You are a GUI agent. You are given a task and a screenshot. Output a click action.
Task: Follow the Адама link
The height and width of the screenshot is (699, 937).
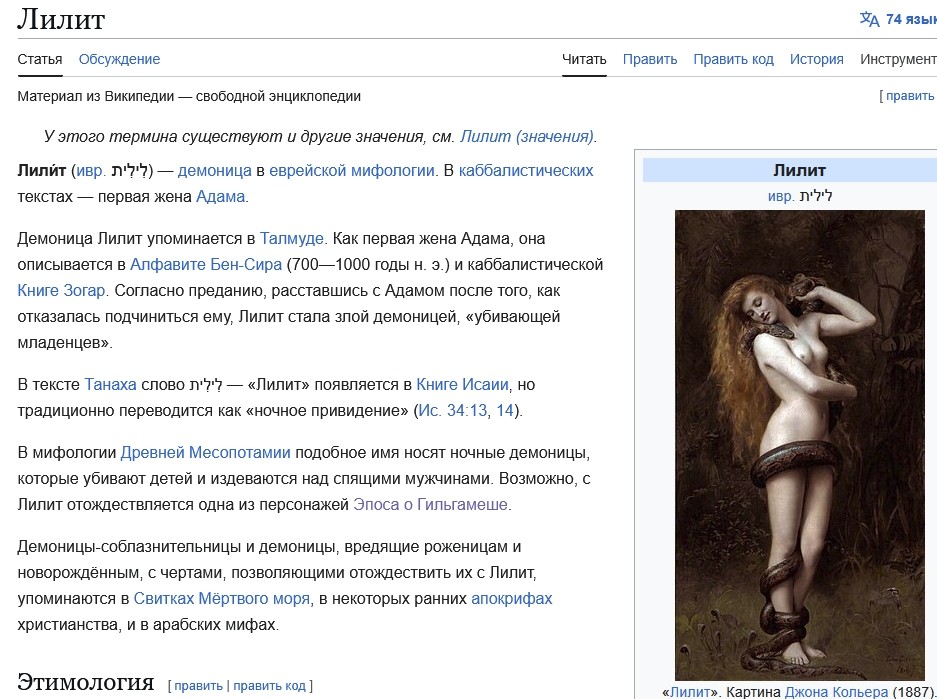coord(221,197)
